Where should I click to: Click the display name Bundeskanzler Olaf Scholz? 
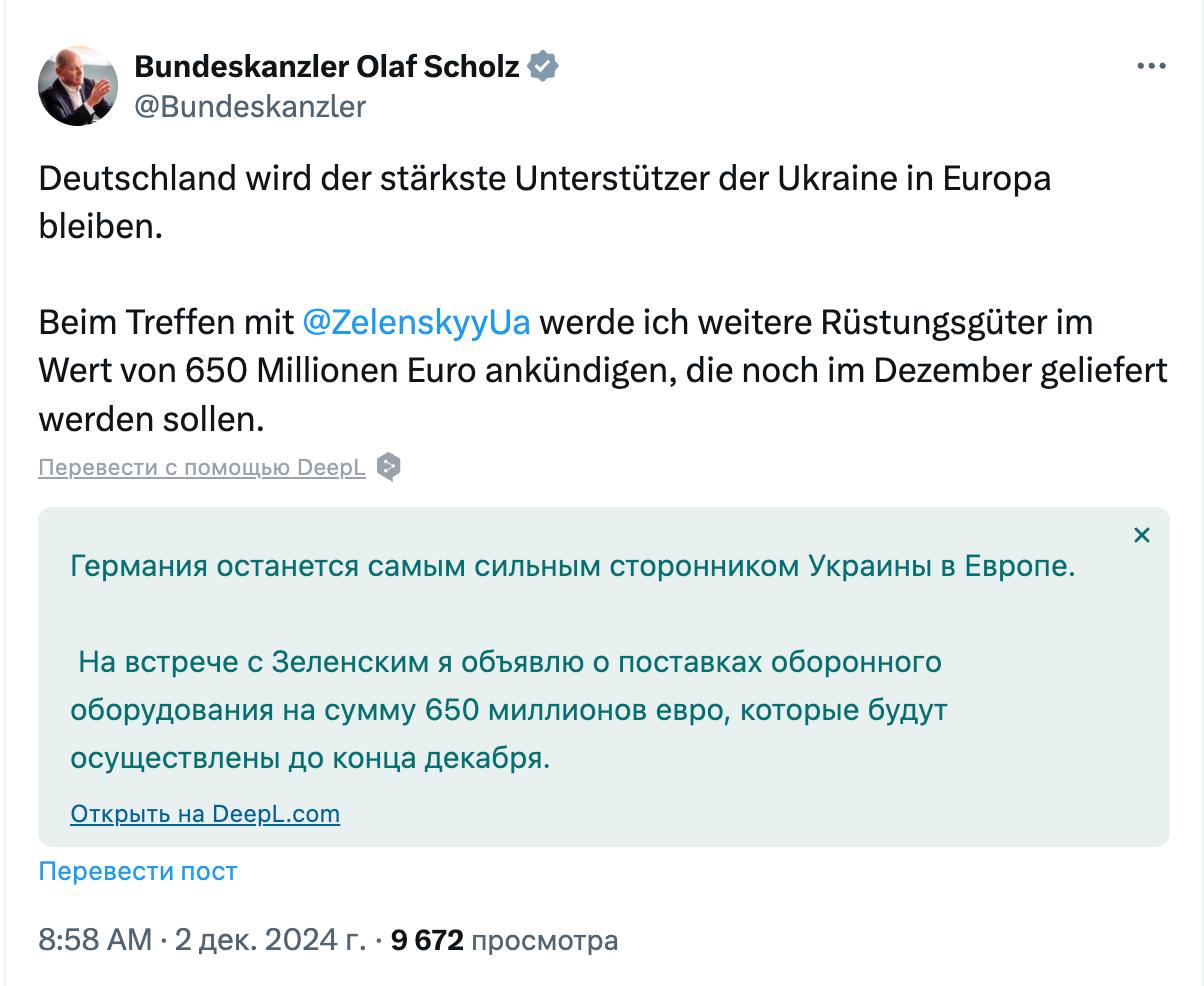tap(327, 67)
